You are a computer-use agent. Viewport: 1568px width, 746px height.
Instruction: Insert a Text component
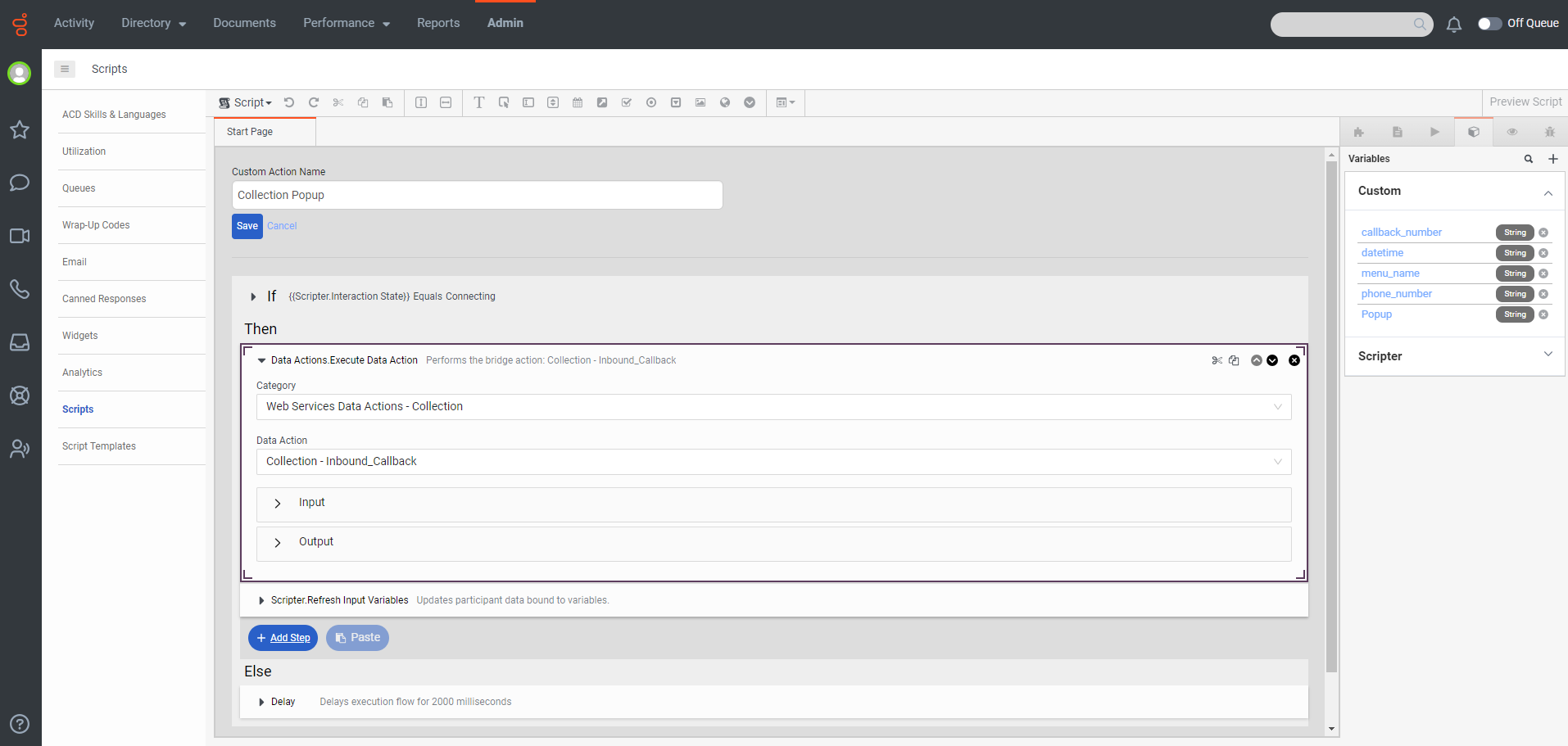pyautogui.click(x=479, y=102)
